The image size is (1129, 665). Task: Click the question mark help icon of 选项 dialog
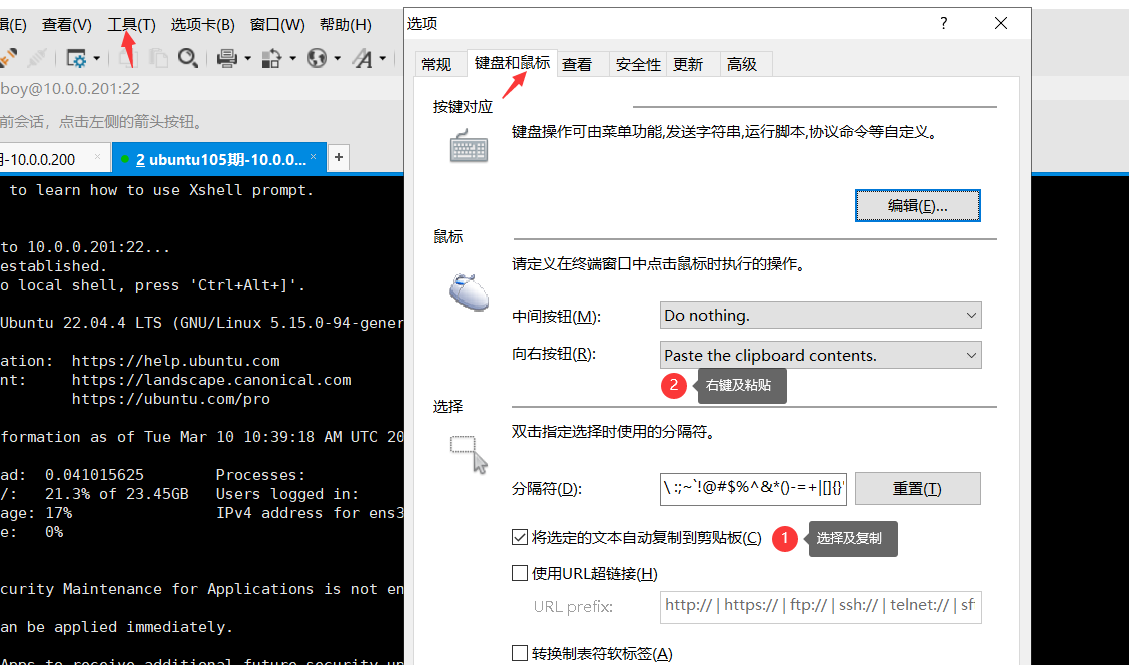943,23
